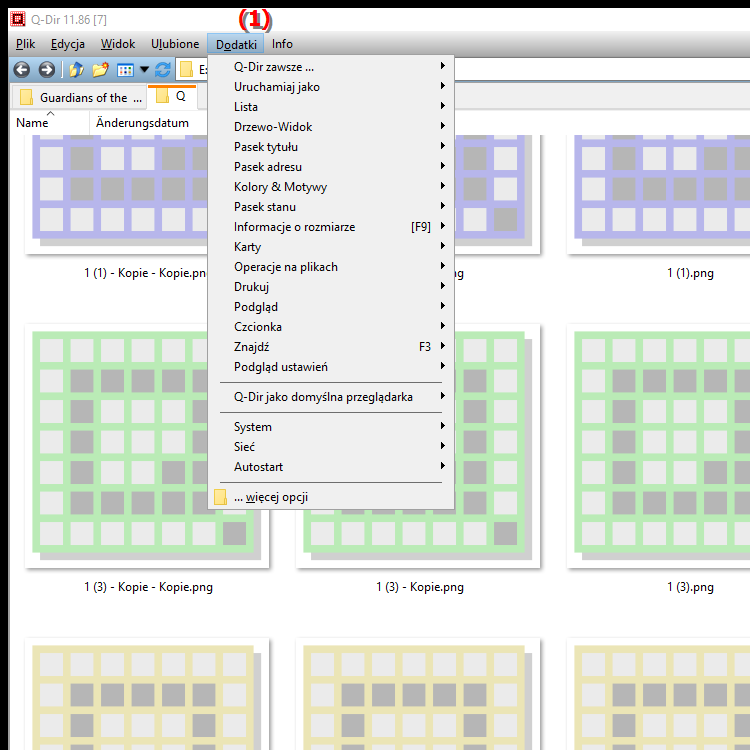Open the view mode dropdown arrow
Image resolution: width=750 pixels, height=750 pixels.
(x=144, y=70)
